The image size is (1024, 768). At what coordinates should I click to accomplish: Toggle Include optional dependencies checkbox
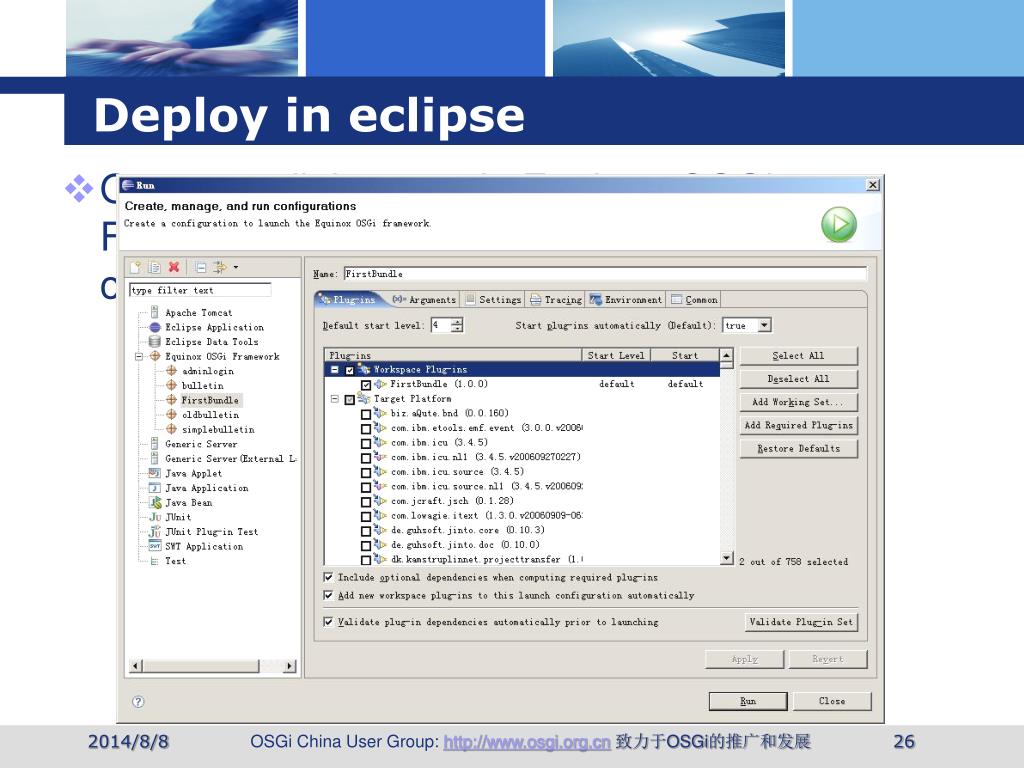point(328,577)
